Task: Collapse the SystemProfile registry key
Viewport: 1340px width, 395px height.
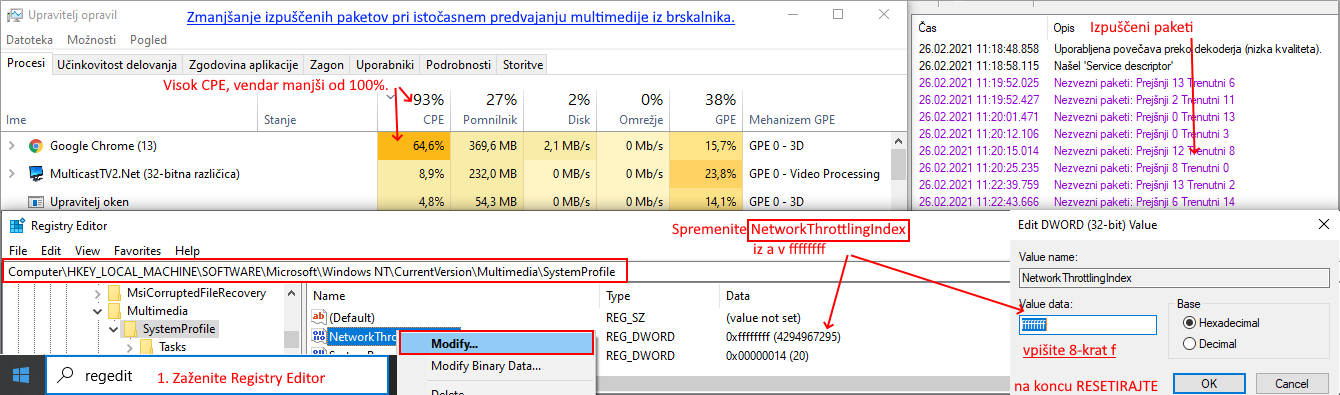Action: point(113,329)
